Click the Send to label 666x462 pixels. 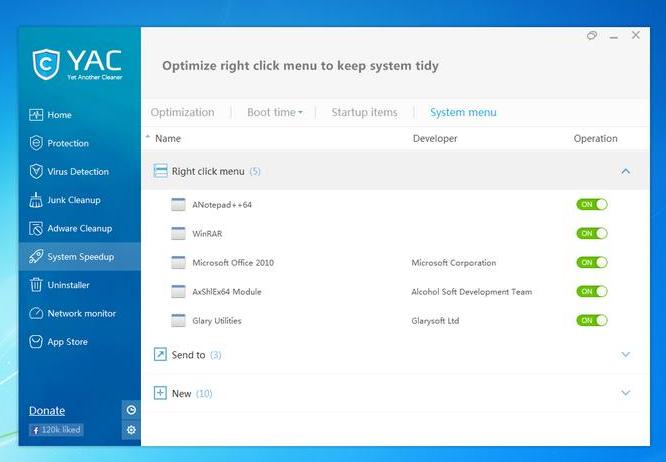point(188,355)
